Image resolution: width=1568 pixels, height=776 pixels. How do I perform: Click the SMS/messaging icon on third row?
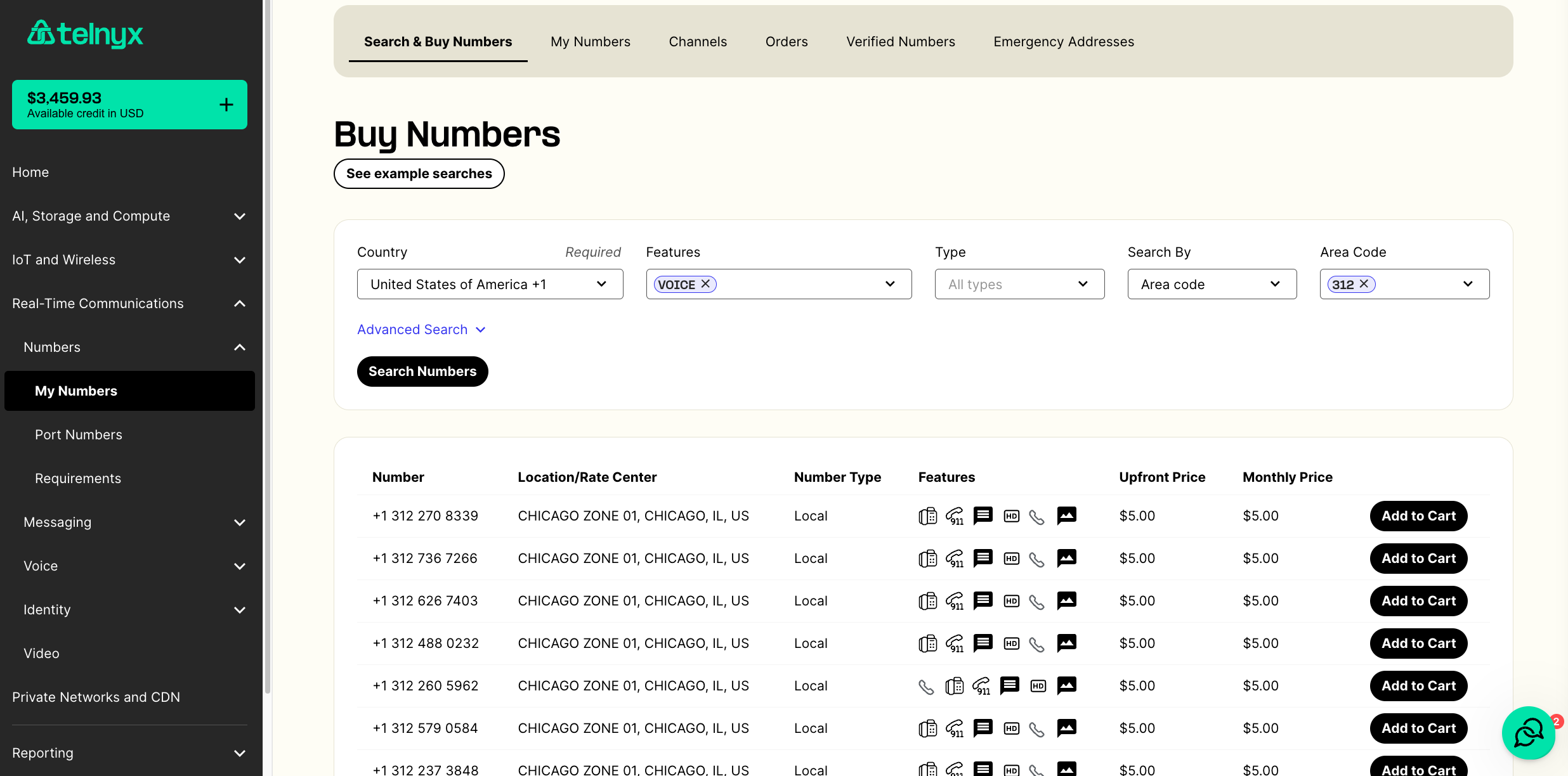[982, 600]
